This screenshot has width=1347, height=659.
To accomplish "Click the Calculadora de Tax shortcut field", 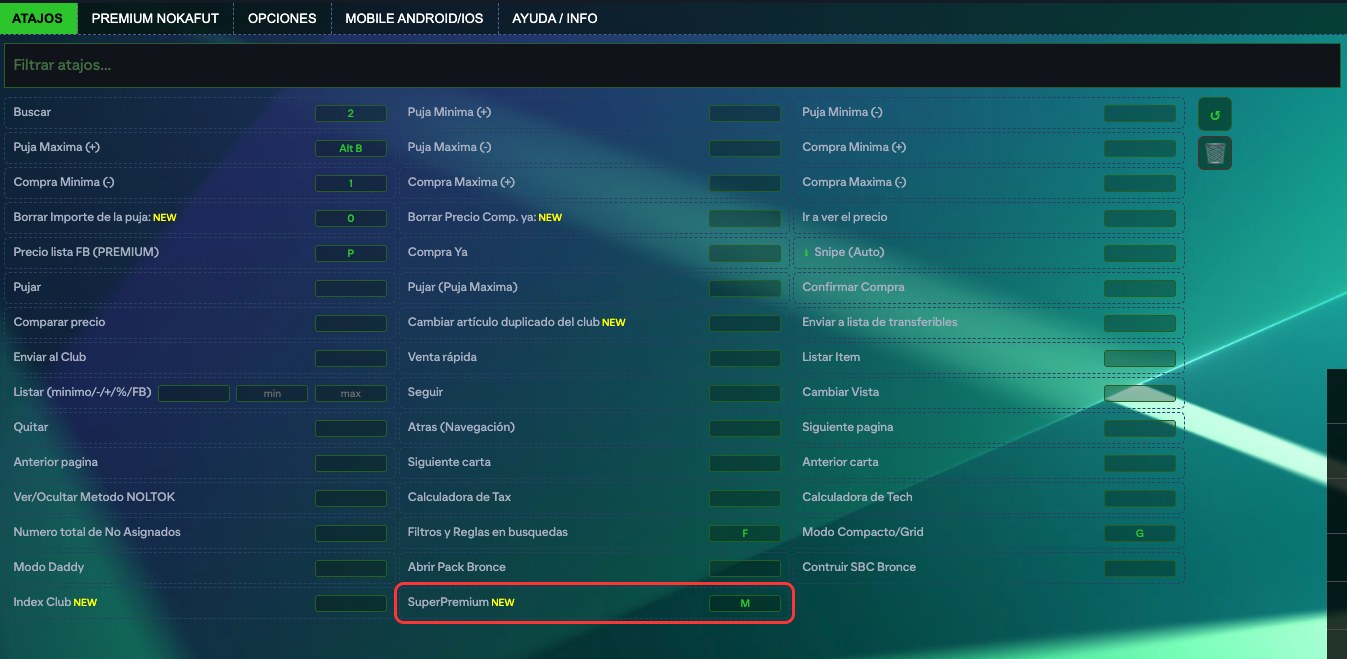I will (x=745, y=499).
